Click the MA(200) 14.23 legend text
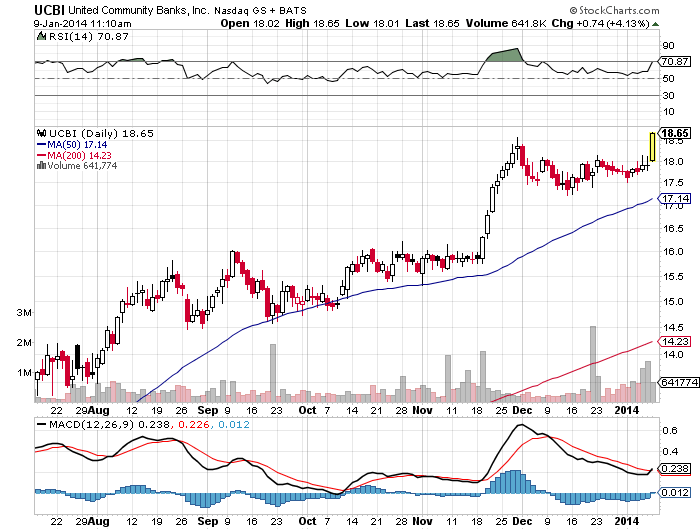This screenshot has height=530, width=700. (79, 155)
